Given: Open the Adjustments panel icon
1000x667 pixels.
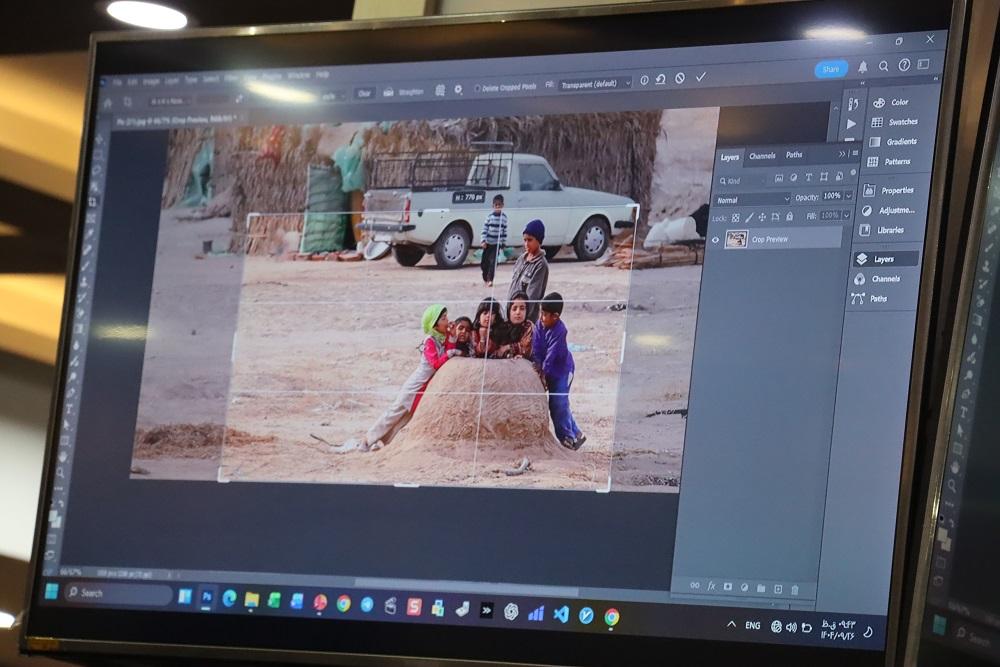Looking at the screenshot, I should pos(867,211).
